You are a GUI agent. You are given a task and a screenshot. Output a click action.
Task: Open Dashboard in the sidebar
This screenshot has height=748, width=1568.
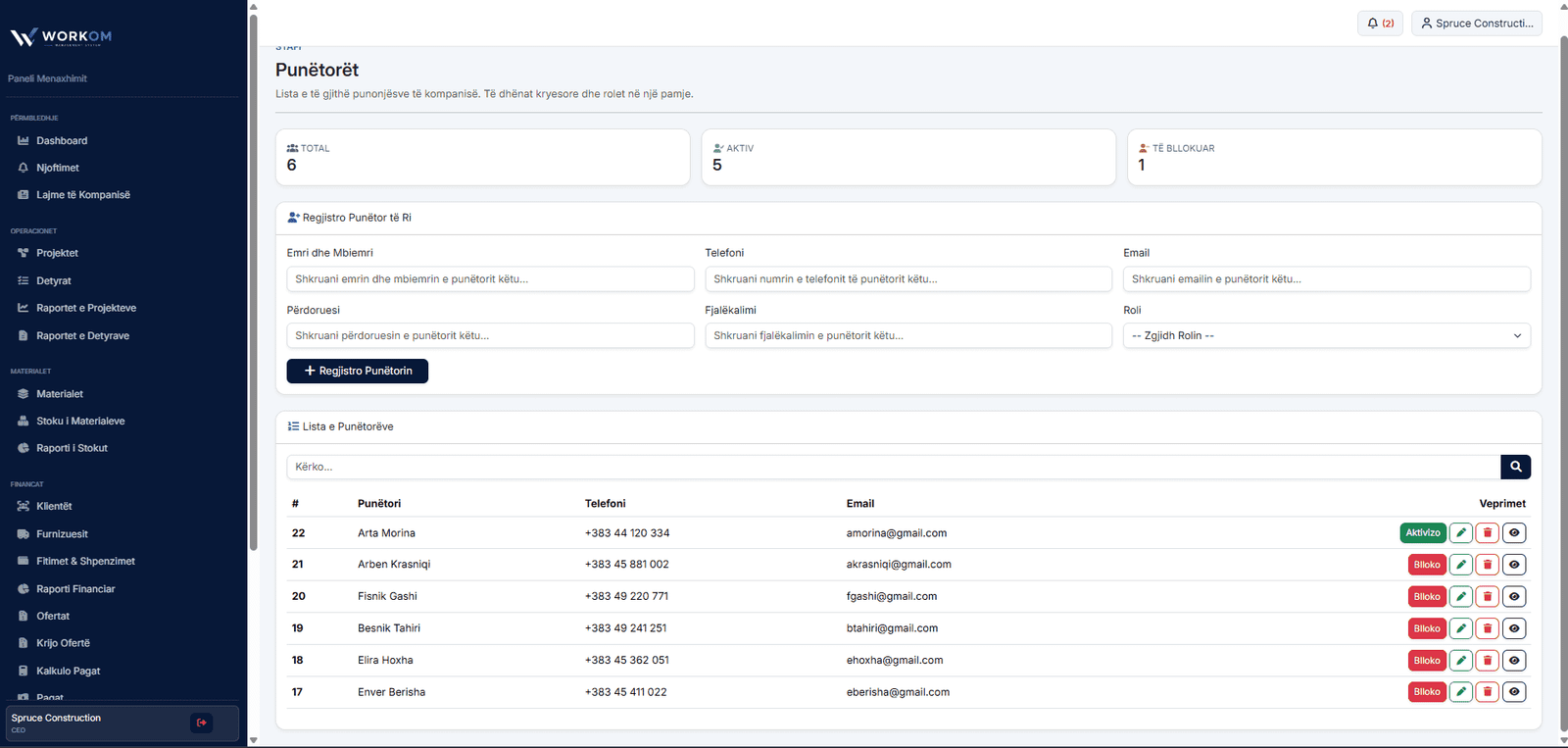[62, 141]
